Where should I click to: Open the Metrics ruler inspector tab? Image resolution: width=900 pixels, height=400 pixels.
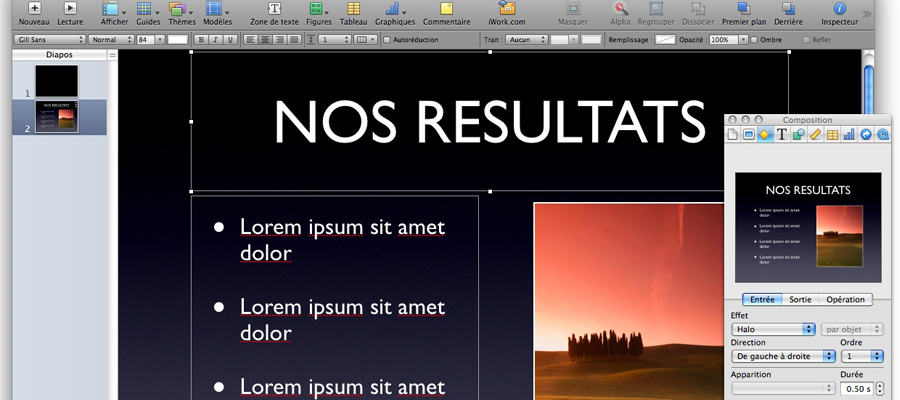pos(815,134)
